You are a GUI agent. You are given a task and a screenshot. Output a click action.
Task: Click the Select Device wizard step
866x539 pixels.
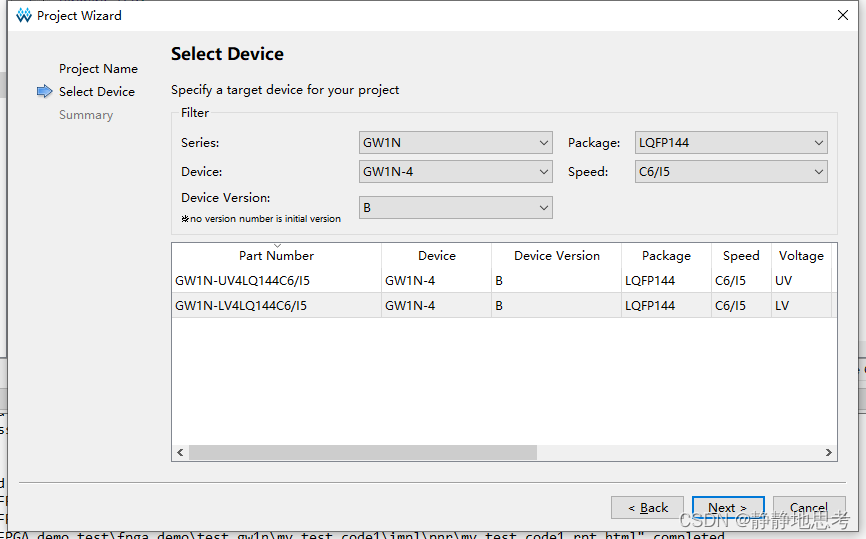point(97,92)
